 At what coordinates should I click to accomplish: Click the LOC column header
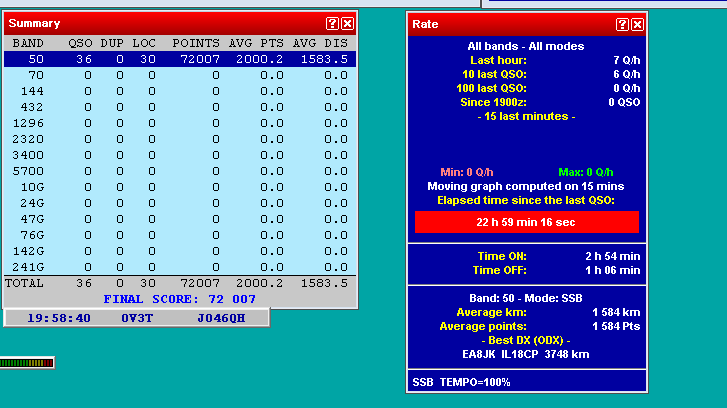(144, 43)
